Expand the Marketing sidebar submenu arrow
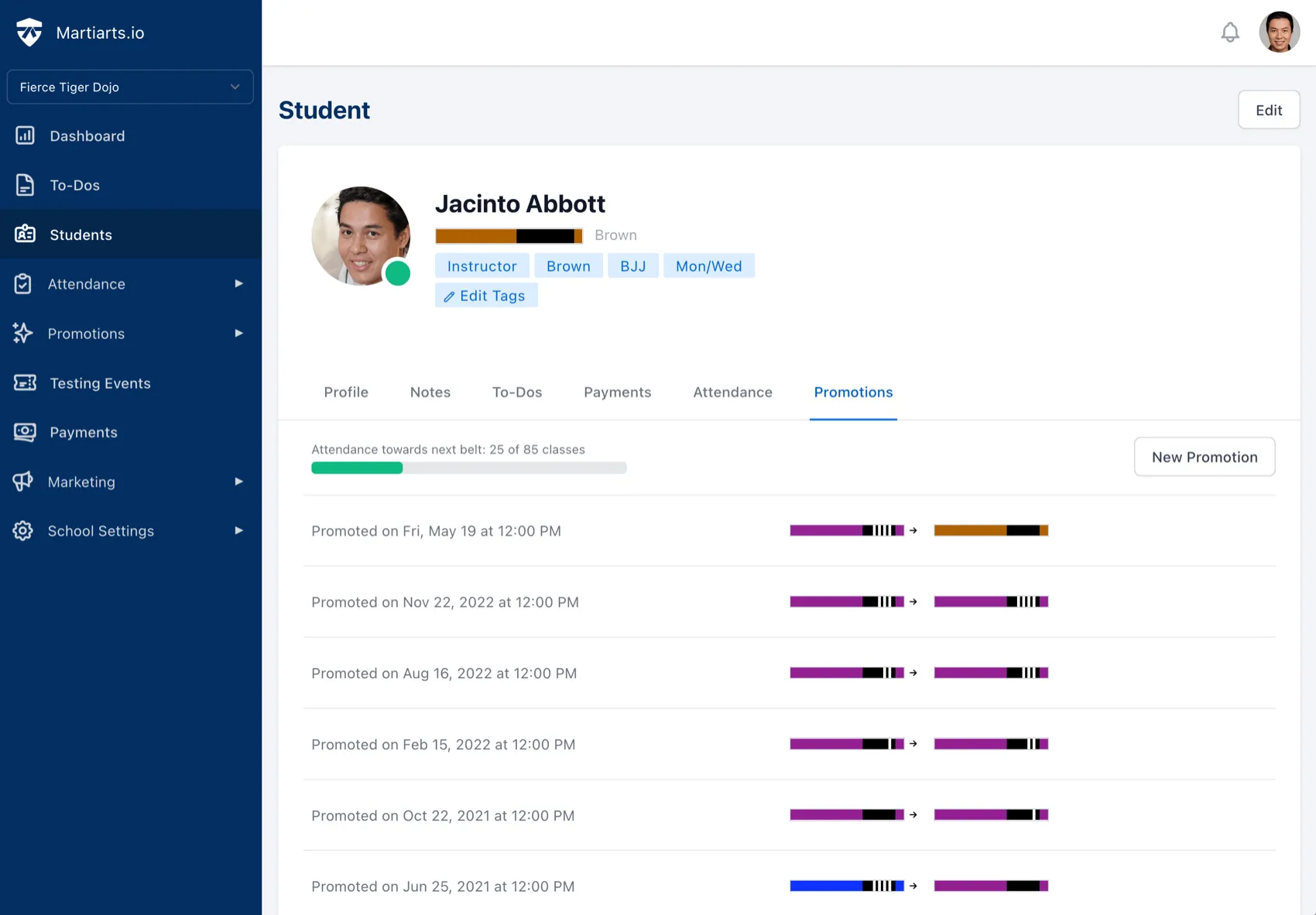Image resolution: width=1316 pixels, height=915 pixels. (238, 481)
